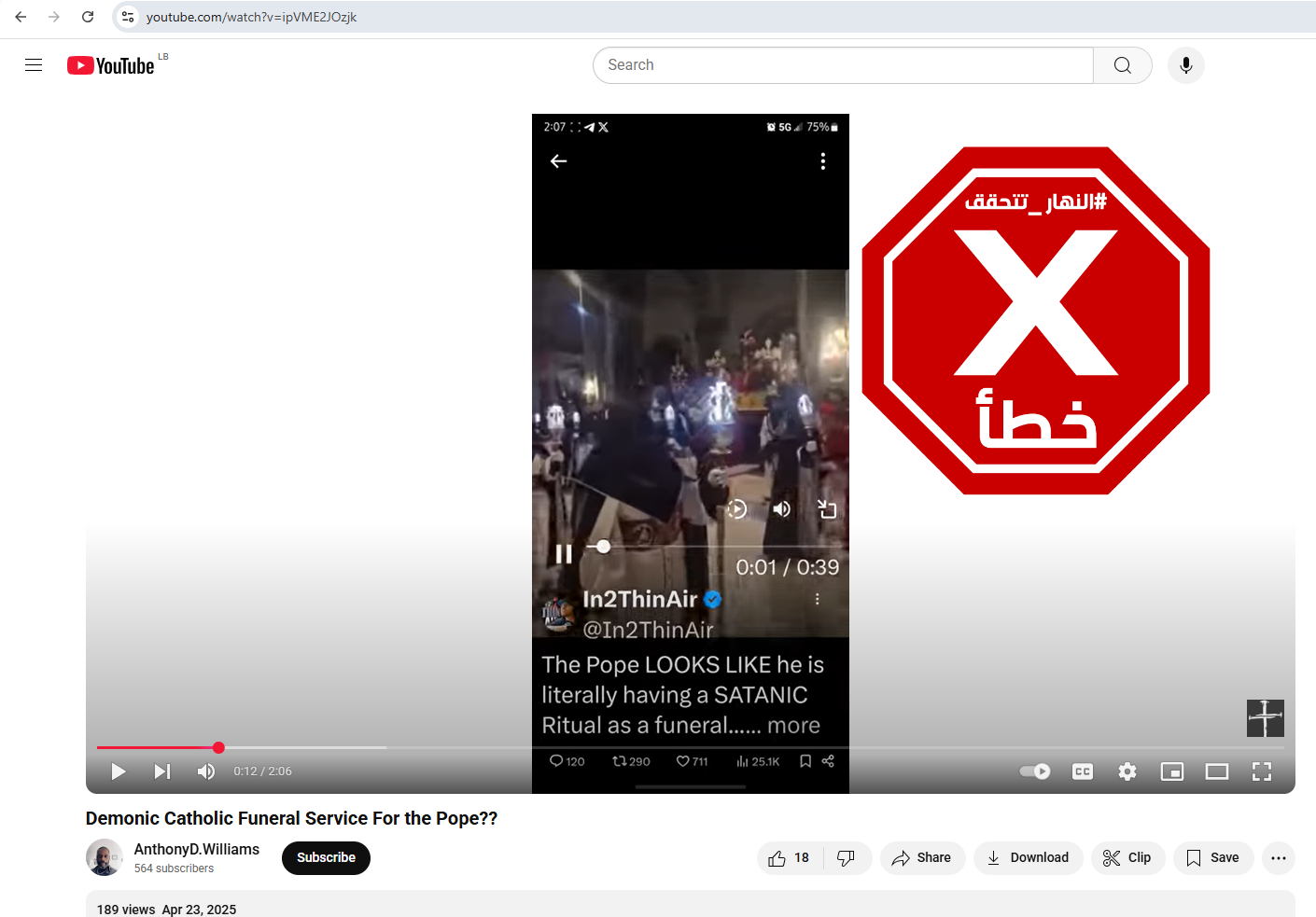
Task: Open more actions three-dot menu
Action: click(1278, 858)
